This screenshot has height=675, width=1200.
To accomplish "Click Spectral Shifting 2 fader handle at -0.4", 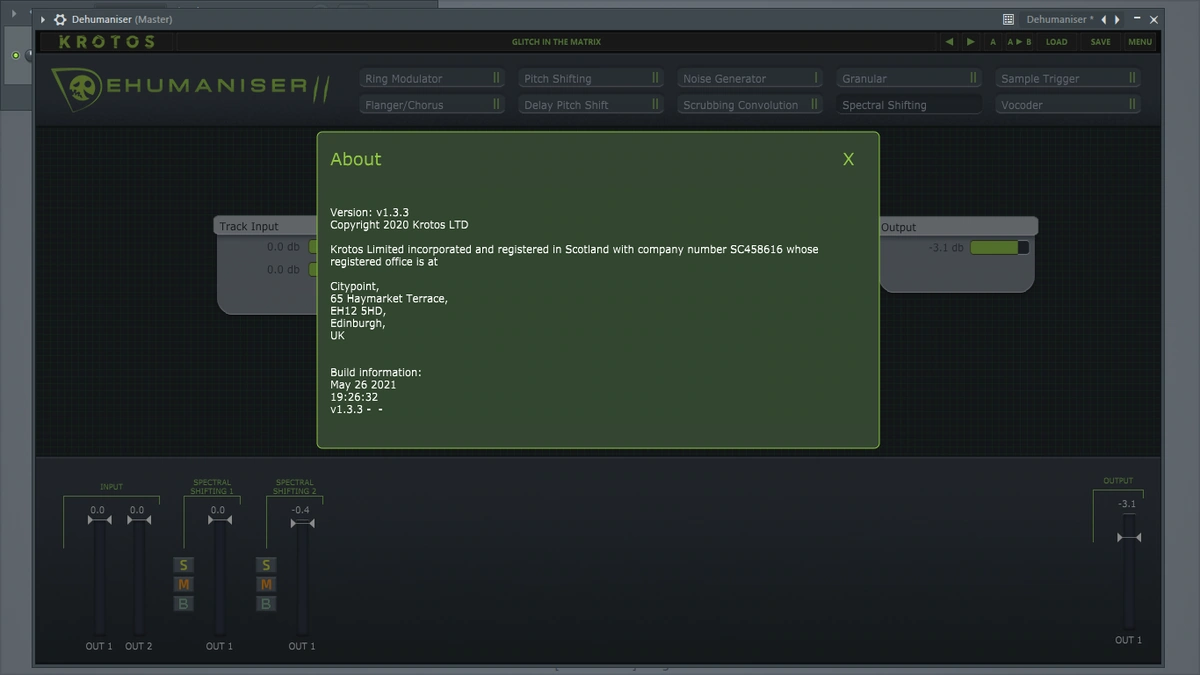I will tap(301, 521).
